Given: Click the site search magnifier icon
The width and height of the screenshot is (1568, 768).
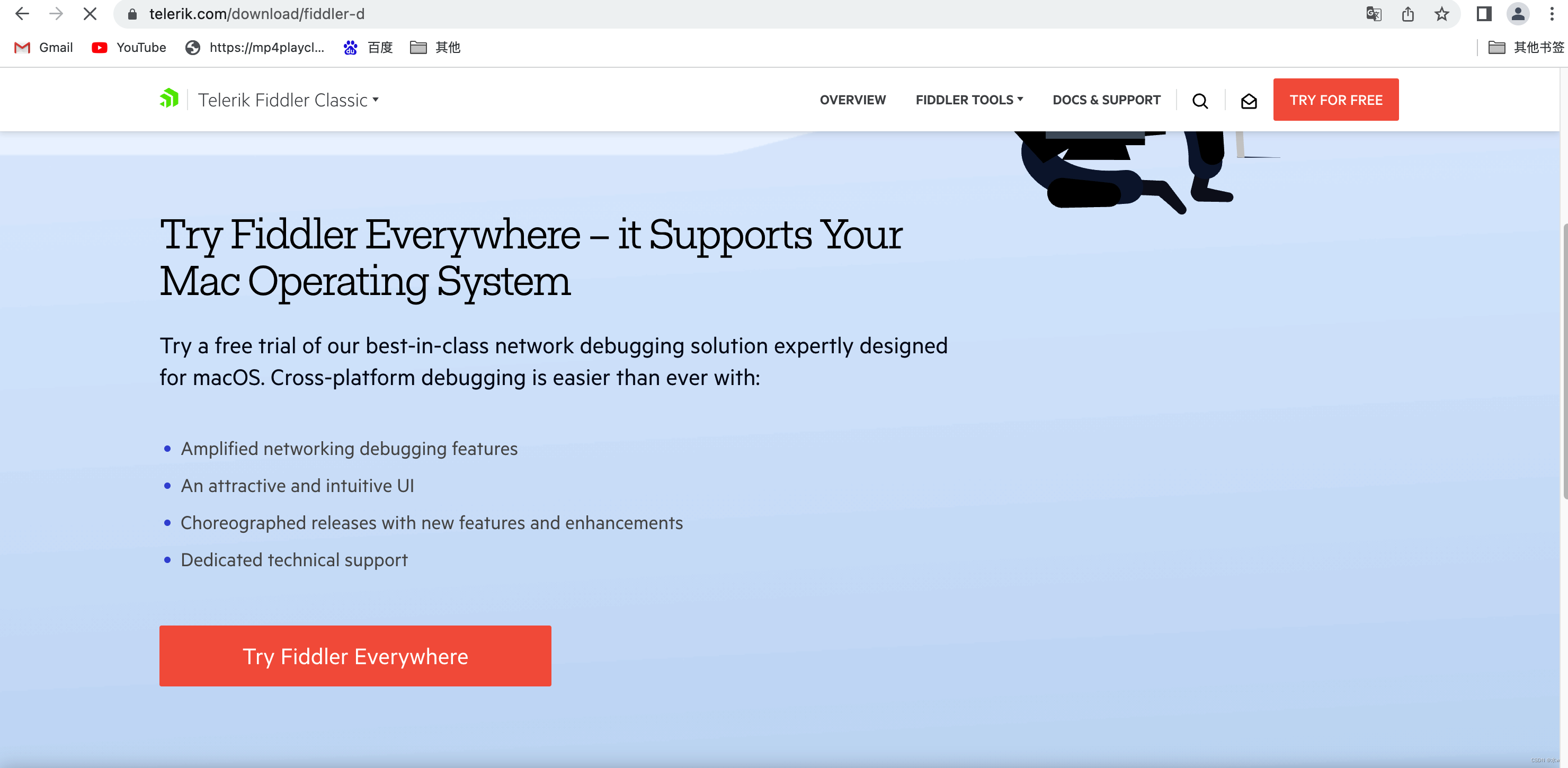Looking at the screenshot, I should tap(1200, 101).
